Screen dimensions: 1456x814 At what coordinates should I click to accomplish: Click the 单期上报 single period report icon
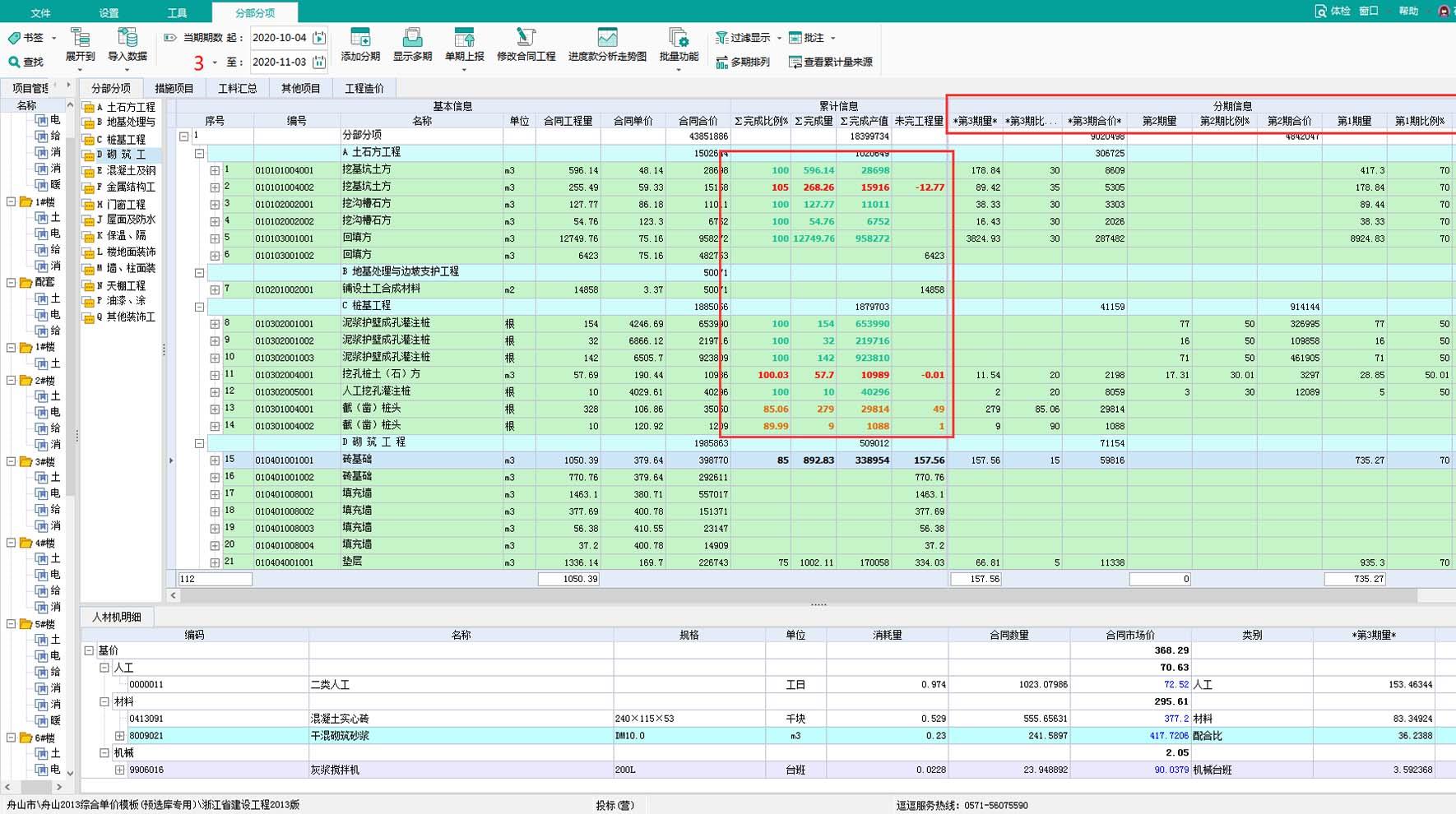[x=464, y=37]
